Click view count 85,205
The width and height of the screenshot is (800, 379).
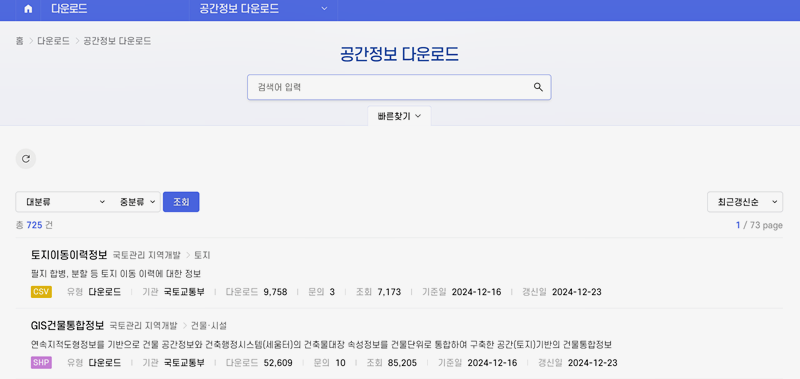[x=402, y=363]
